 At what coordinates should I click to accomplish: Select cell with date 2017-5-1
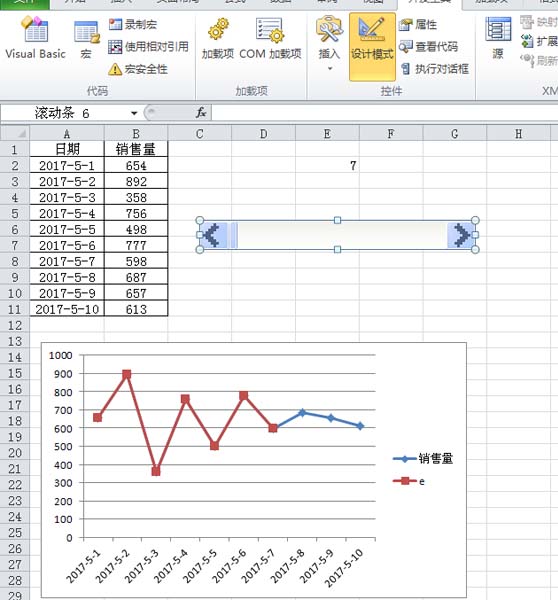(67, 166)
